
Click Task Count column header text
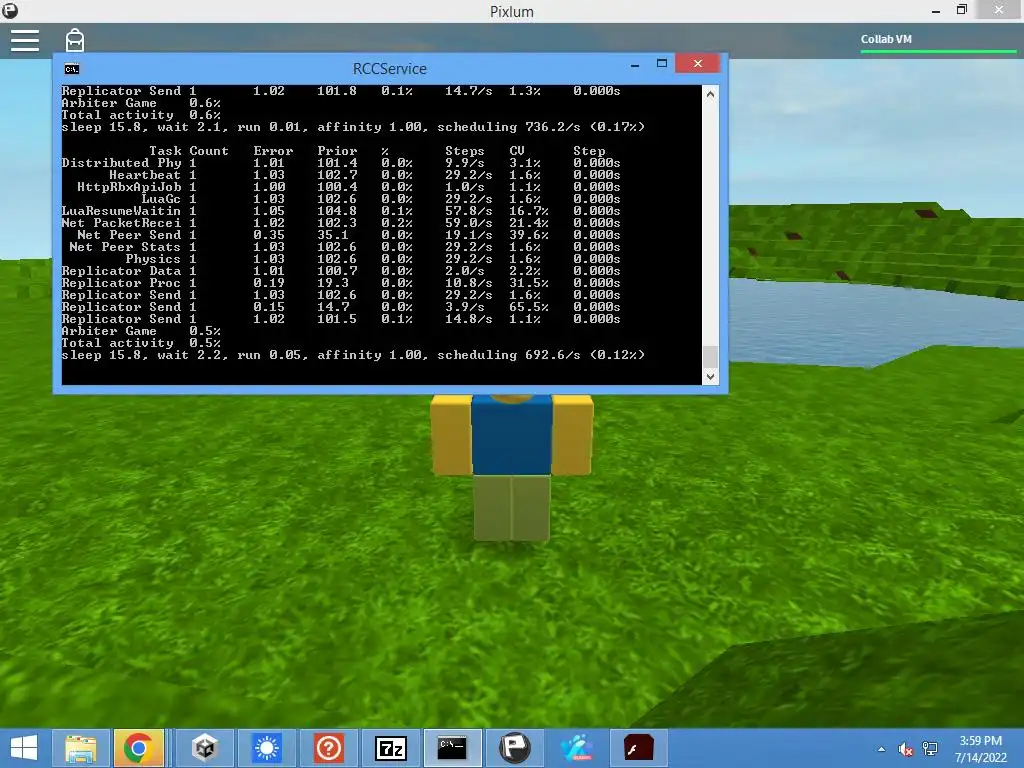(x=189, y=151)
